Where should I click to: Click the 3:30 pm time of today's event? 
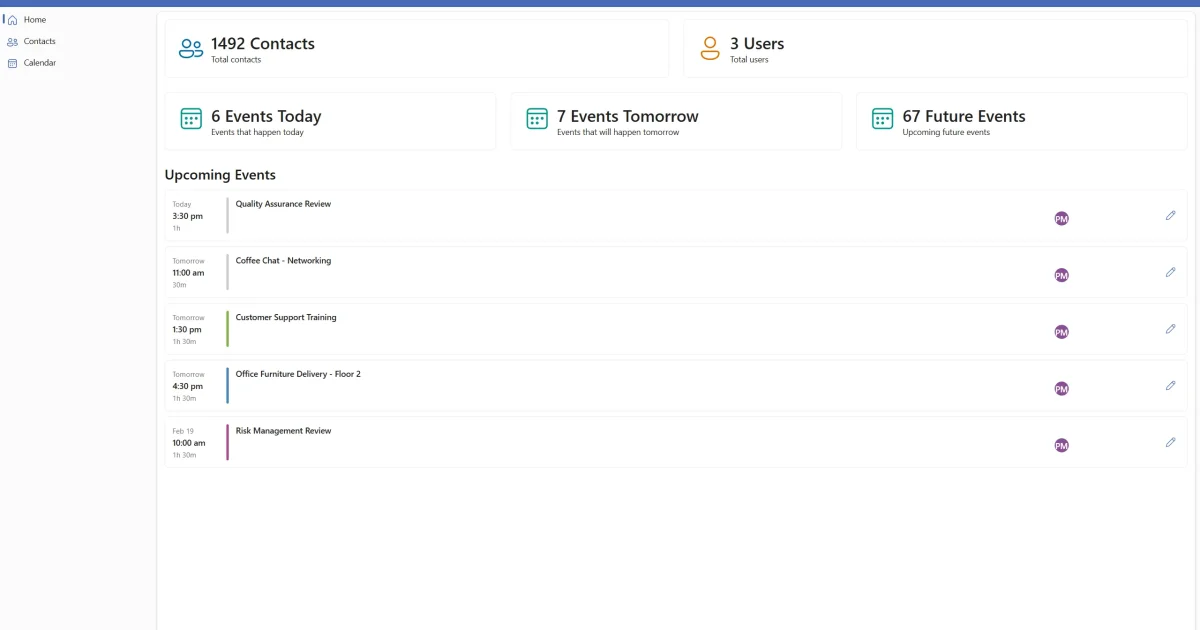pyautogui.click(x=187, y=216)
